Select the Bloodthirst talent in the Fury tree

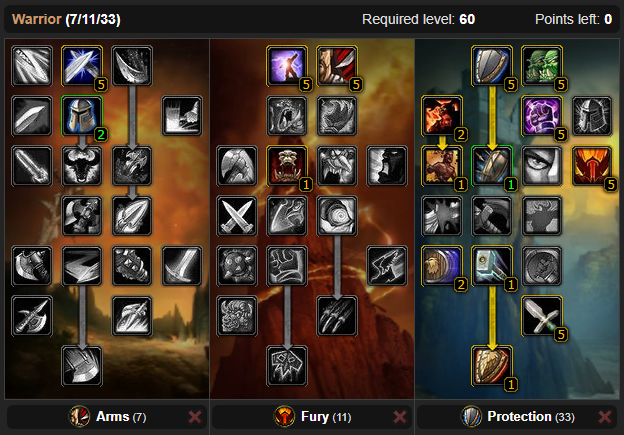point(287,366)
